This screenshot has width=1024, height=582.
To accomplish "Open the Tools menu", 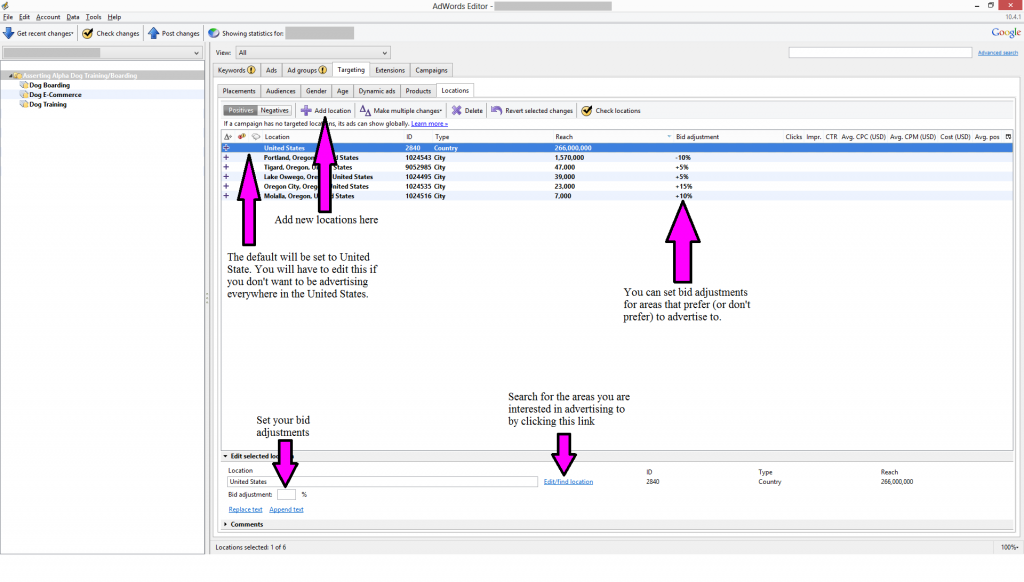I will click(x=93, y=17).
